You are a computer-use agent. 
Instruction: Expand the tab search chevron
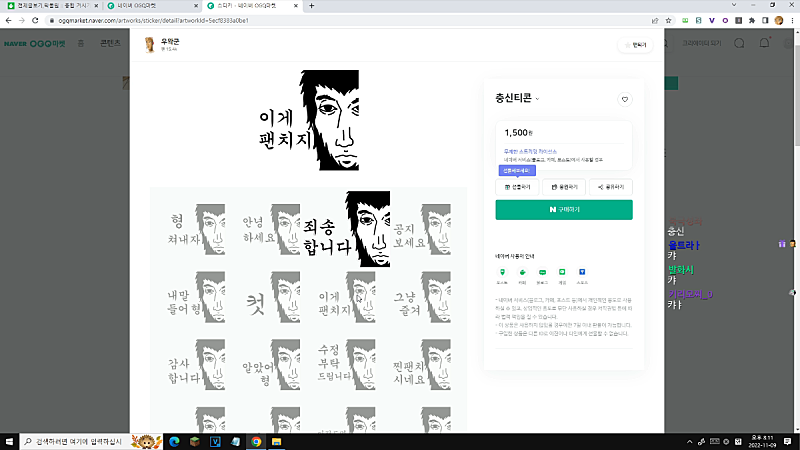(x=734, y=5)
